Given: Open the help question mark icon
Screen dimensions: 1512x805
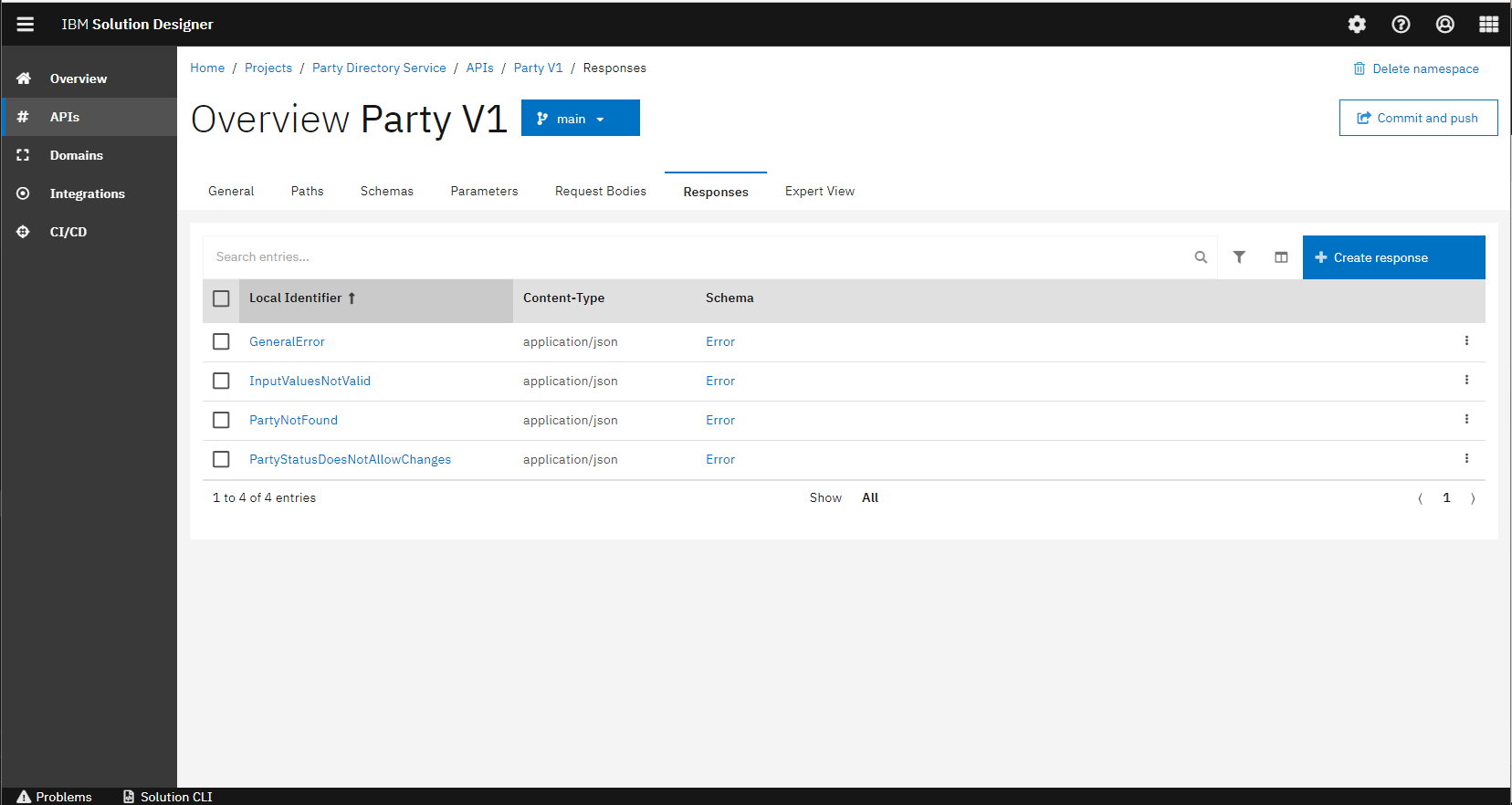Looking at the screenshot, I should coord(1401,25).
